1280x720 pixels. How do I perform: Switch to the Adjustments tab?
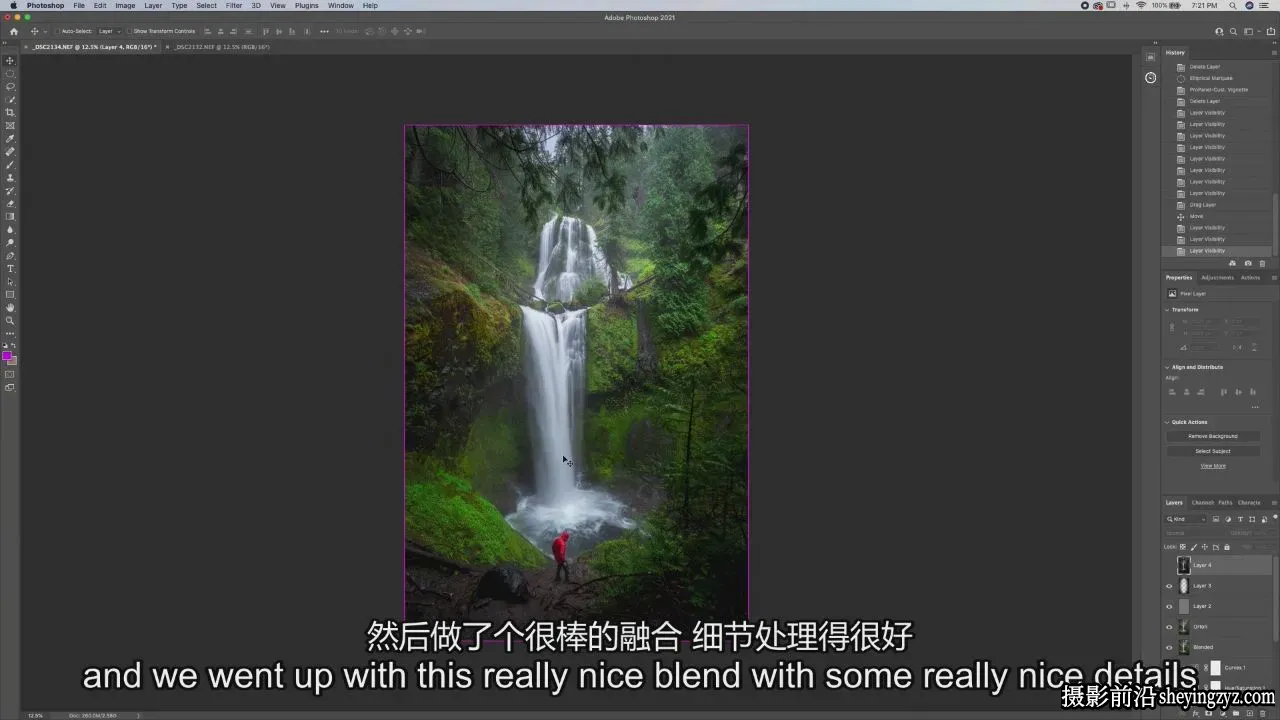(x=1217, y=278)
